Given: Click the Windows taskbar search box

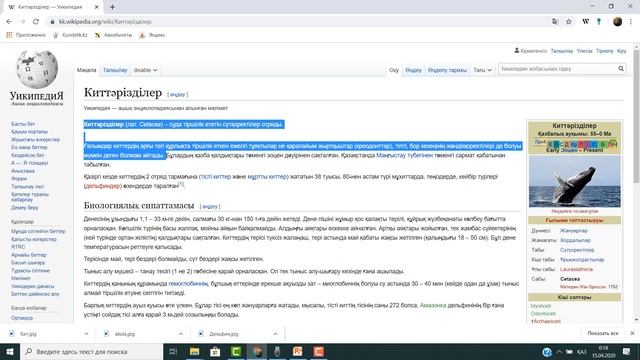Looking at the screenshot, I should pyautogui.click(x=91, y=351).
